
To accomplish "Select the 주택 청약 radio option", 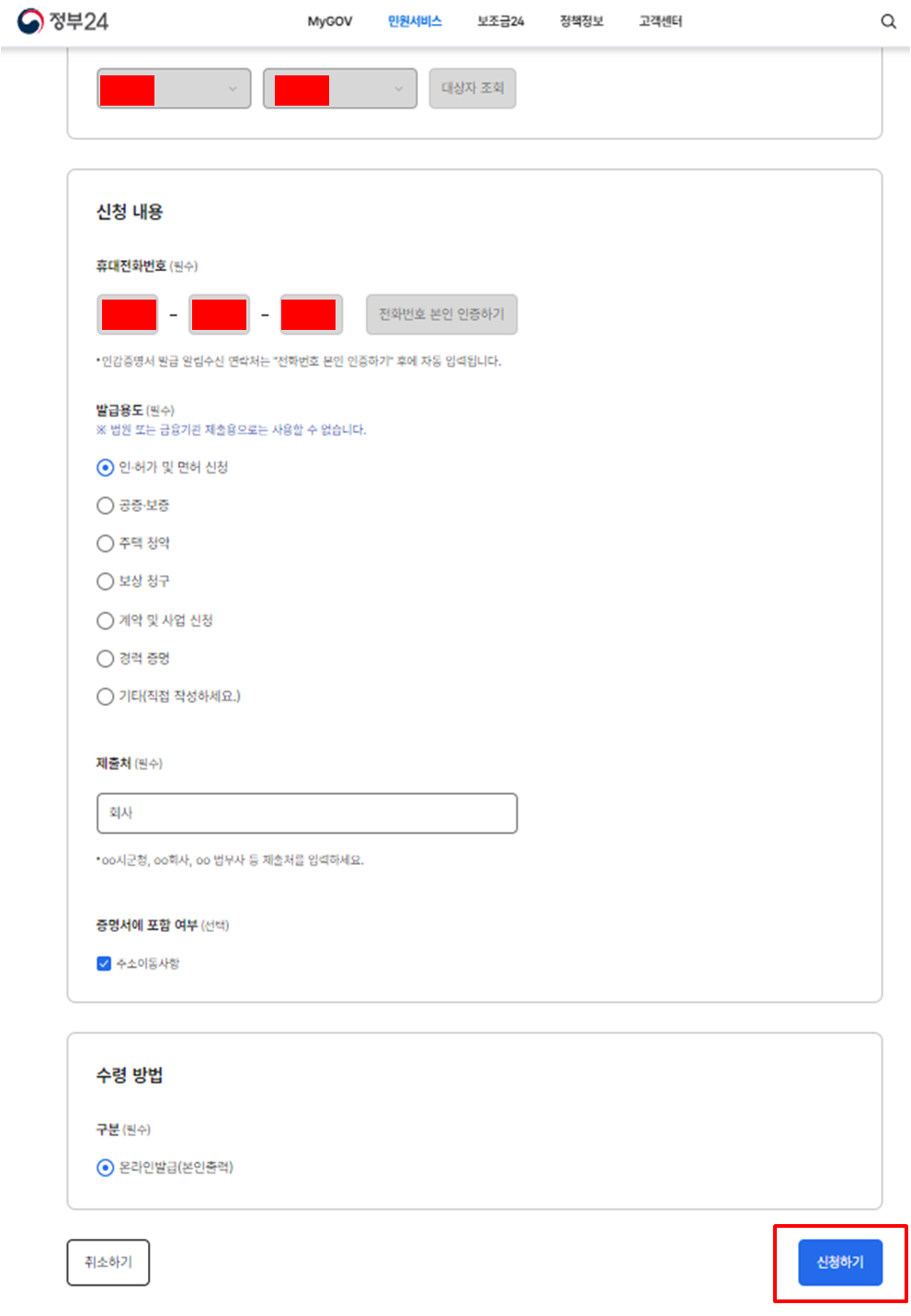I will (x=105, y=543).
